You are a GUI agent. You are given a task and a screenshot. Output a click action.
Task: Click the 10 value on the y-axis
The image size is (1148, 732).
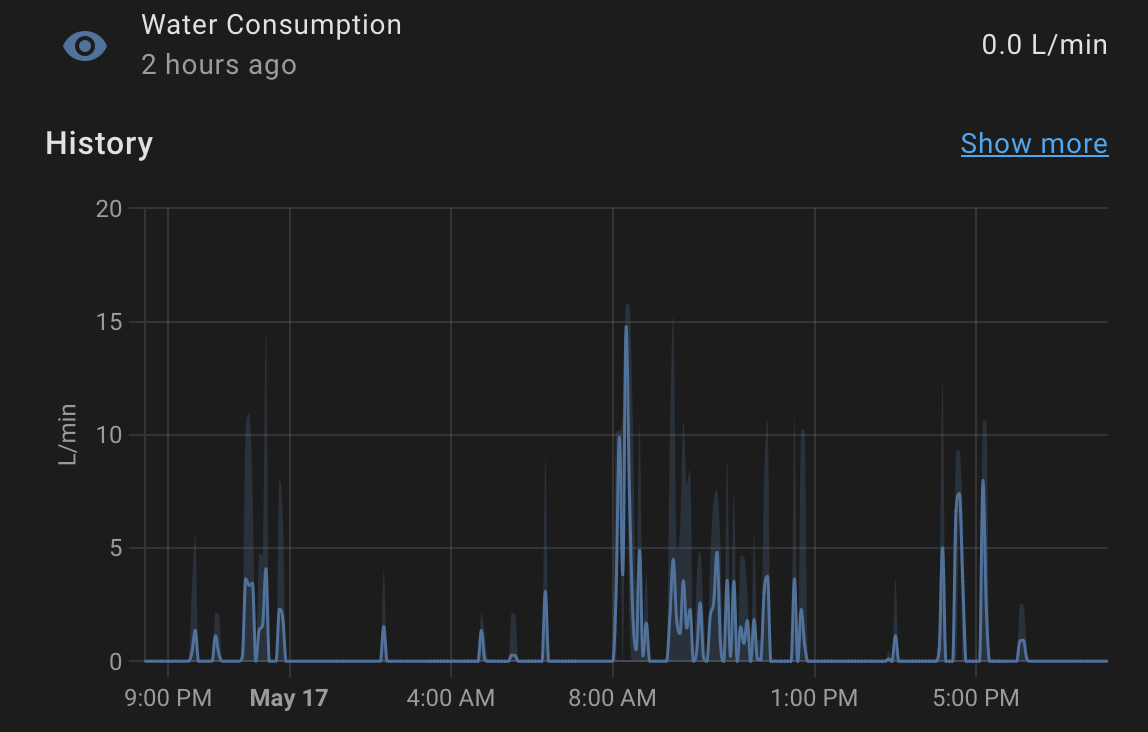click(x=109, y=435)
